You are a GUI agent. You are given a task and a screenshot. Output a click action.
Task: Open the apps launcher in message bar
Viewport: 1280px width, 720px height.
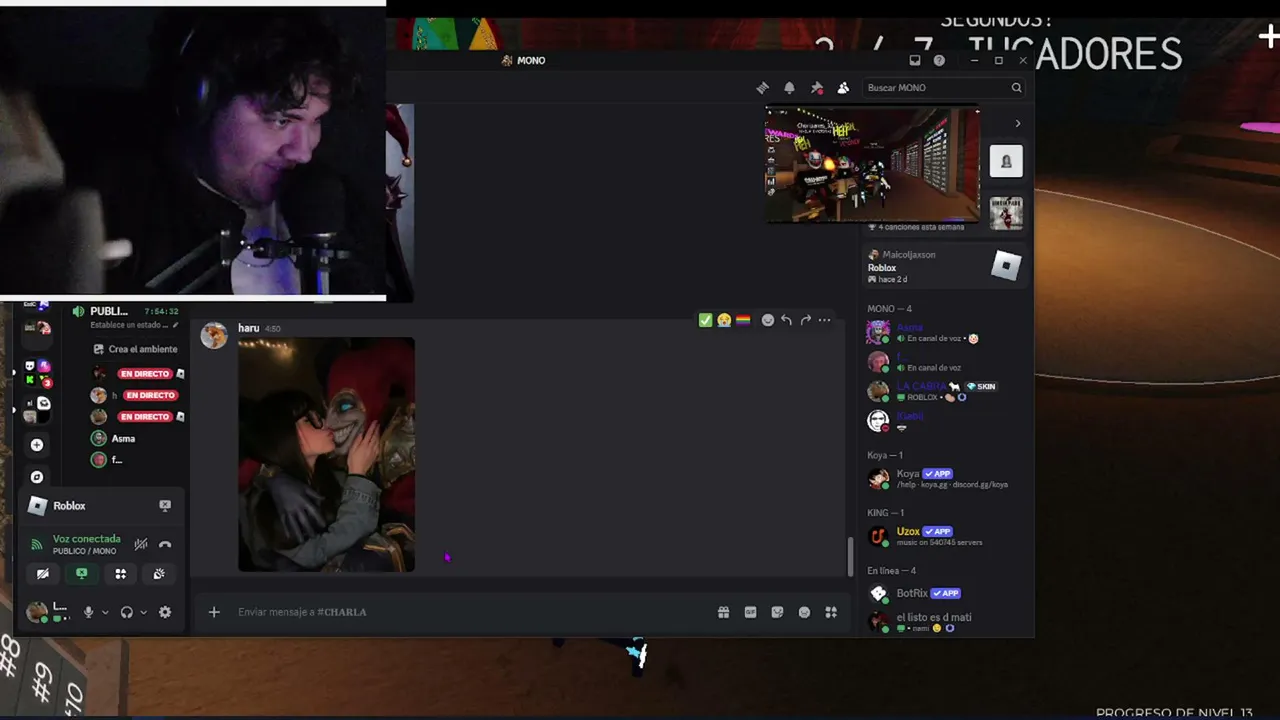tap(831, 612)
